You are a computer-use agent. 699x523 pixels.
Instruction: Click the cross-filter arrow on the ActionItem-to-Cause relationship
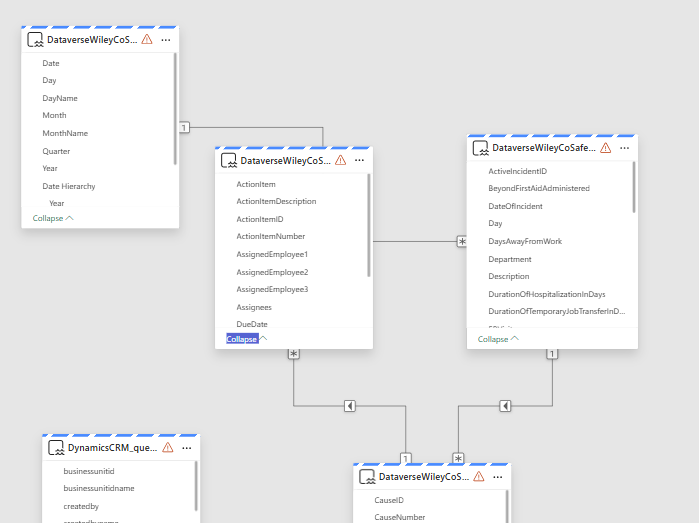click(x=350, y=406)
